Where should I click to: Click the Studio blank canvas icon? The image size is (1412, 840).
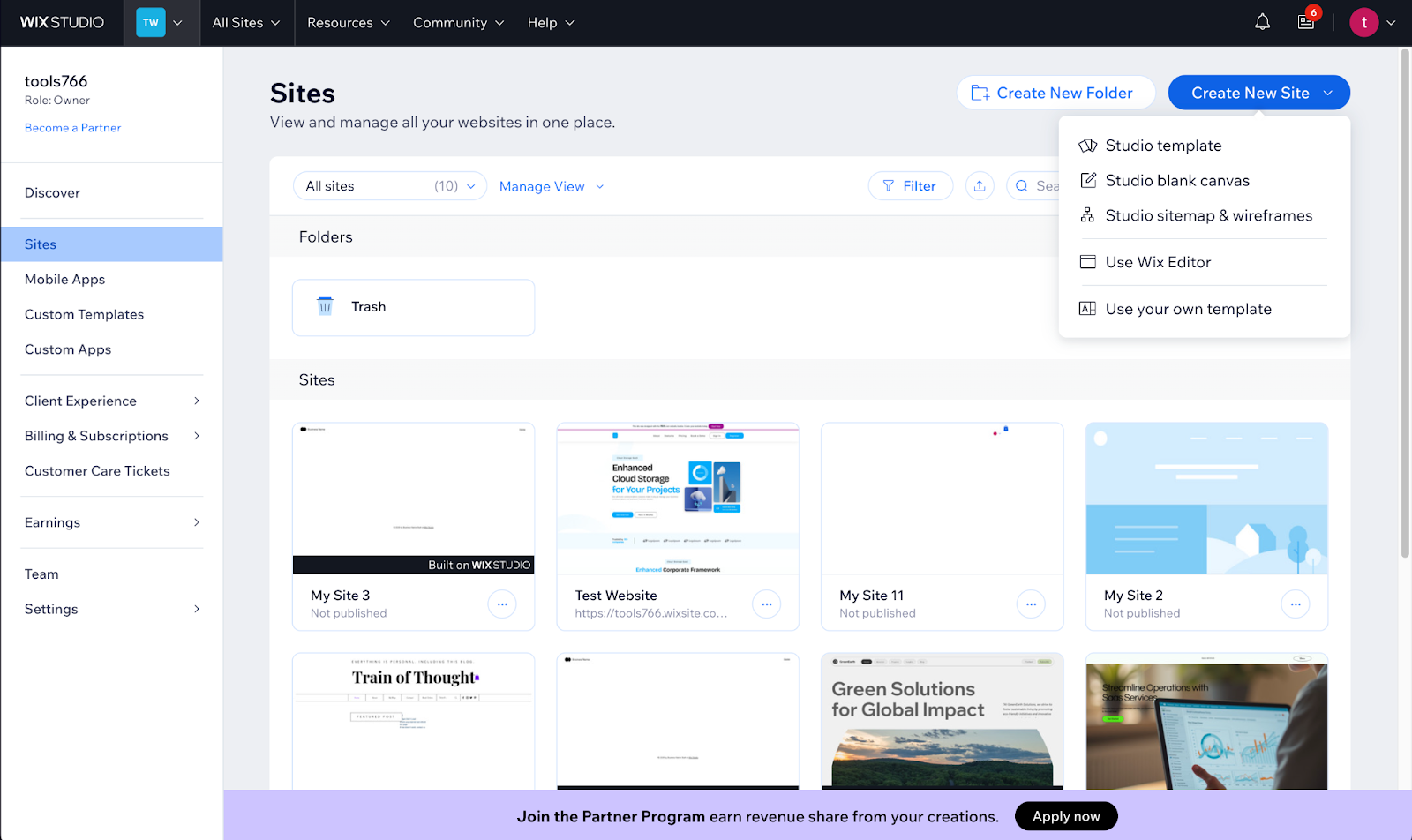(x=1088, y=180)
